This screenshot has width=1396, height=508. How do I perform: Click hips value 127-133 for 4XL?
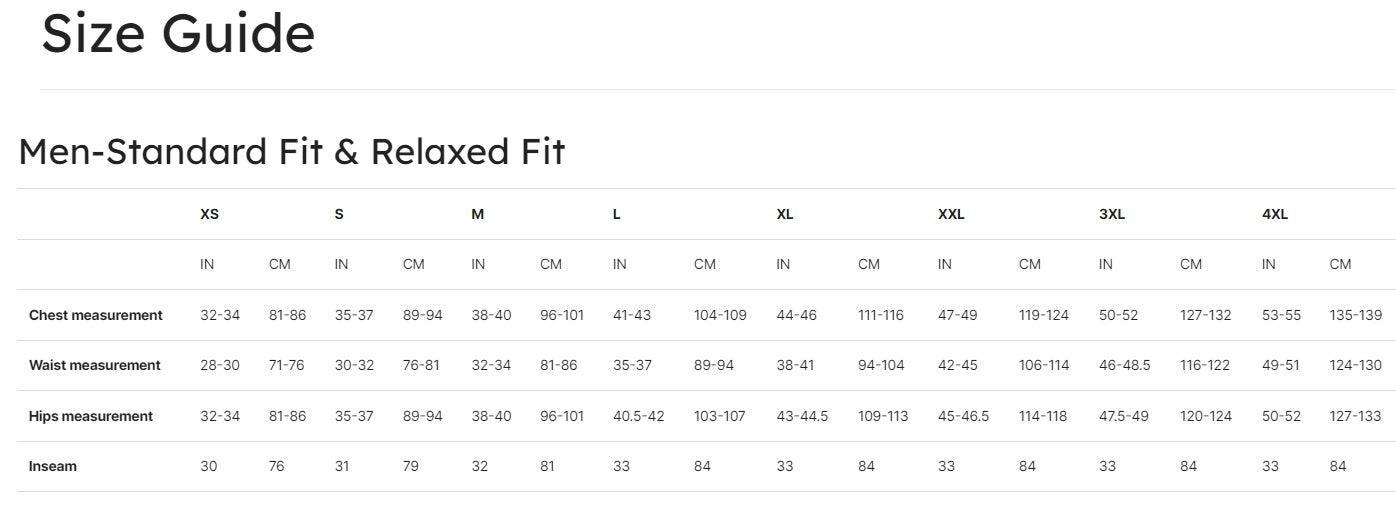click(x=1355, y=416)
